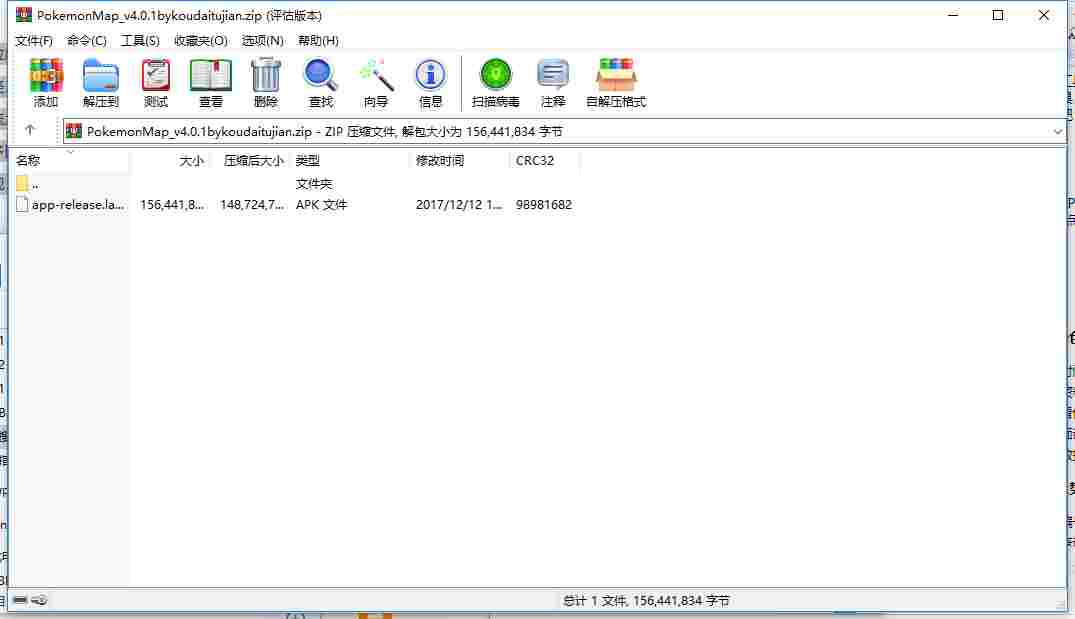The height and width of the screenshot is (619, 1075).
Task: Sort by Modified (修改时间) column header
Action: click(x=459, y=160)
